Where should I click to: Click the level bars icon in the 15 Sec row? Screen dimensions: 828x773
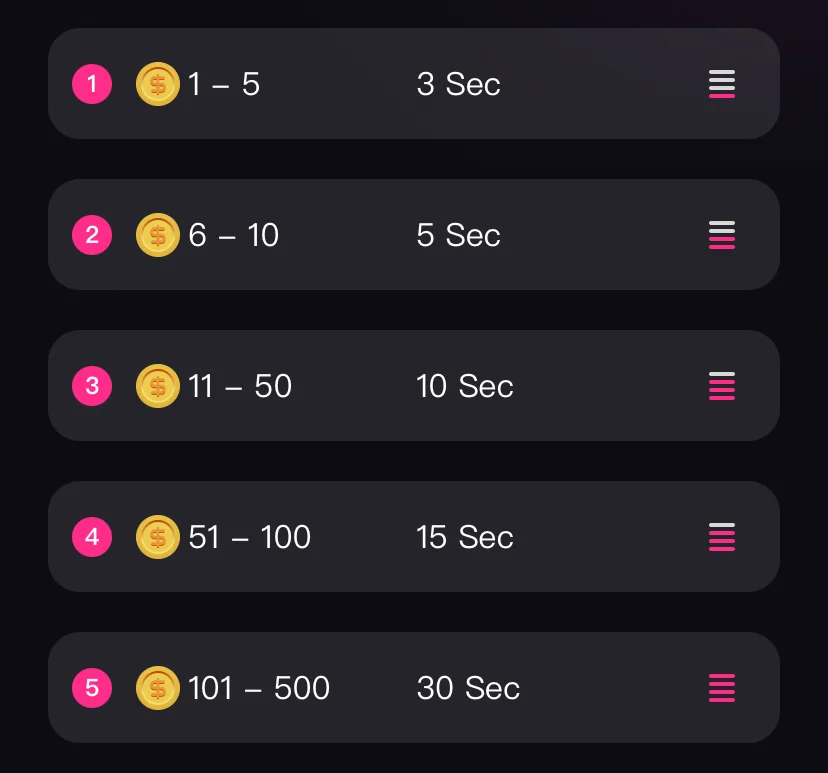tap(722, 537)
